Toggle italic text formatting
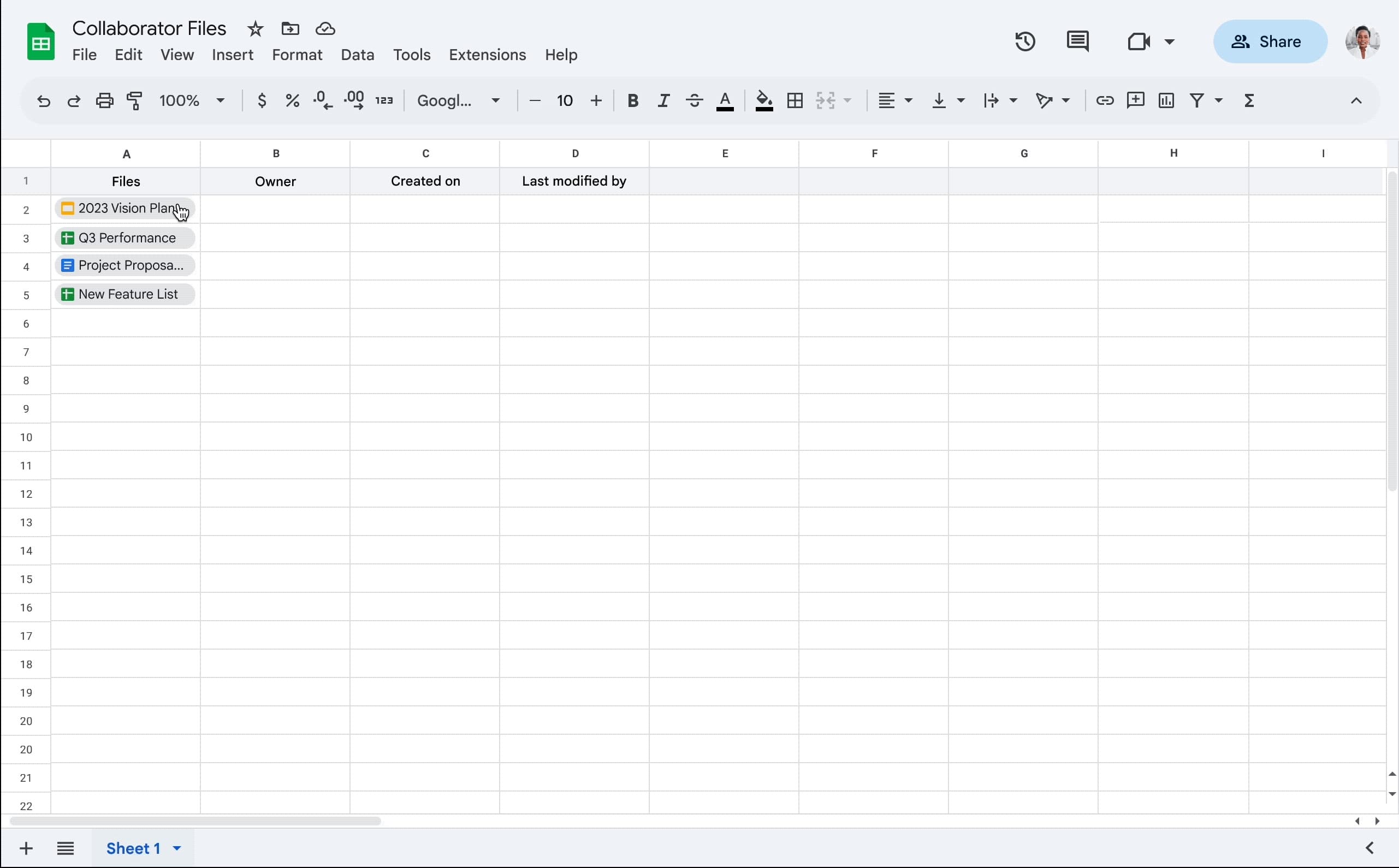Image resolution: width=1399 pixels, height=868 pixels. point(663,100)
